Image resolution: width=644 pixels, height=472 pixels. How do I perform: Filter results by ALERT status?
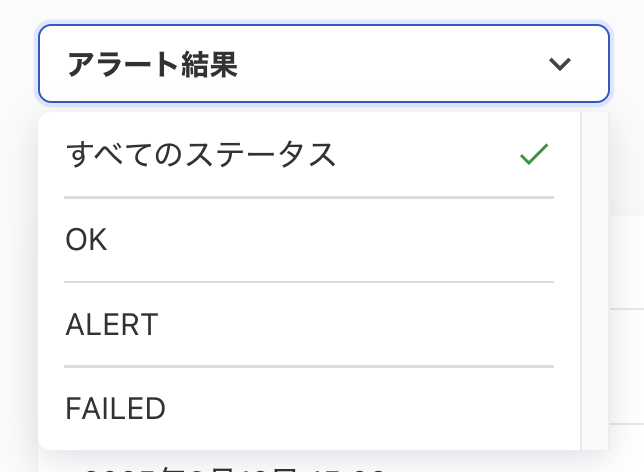(x=111, y=324)
